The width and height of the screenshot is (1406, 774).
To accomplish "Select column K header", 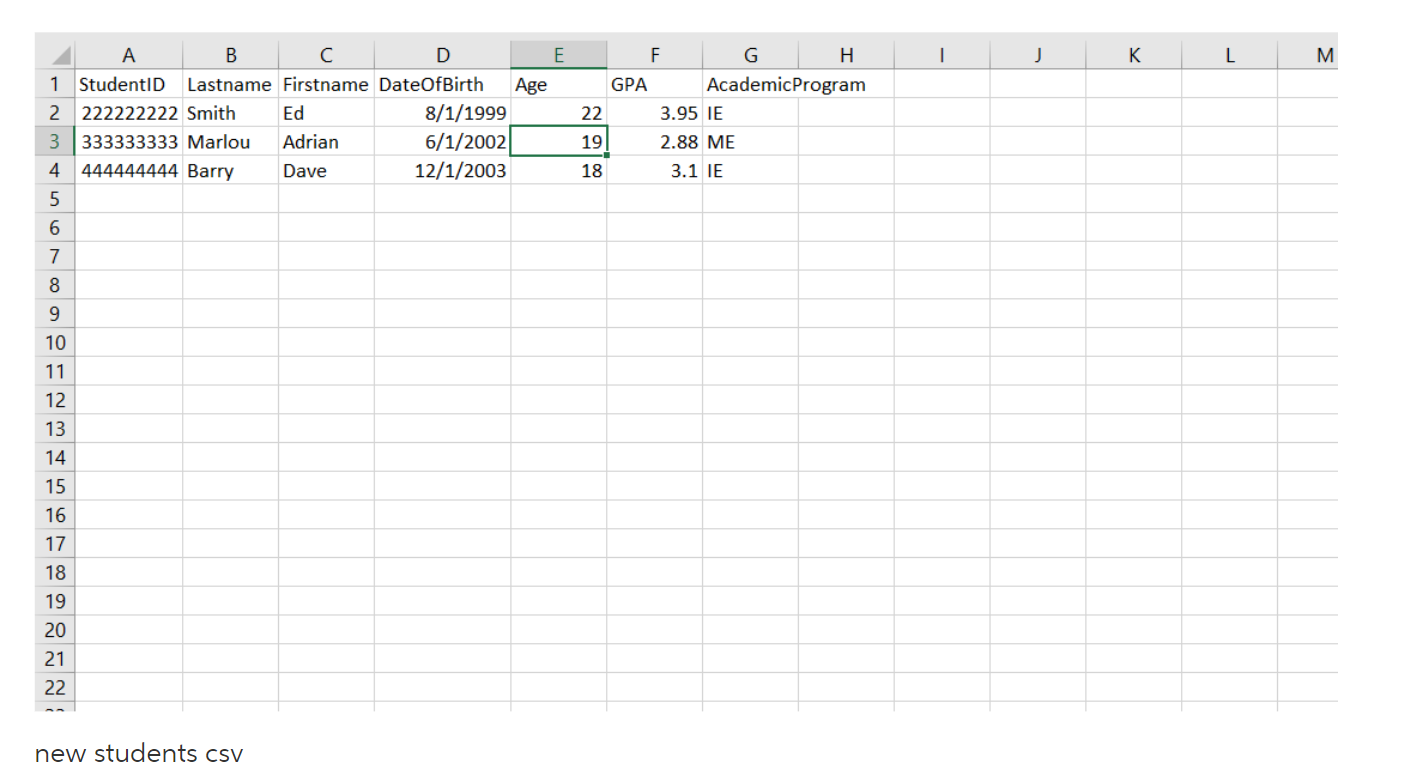I will (1134, 55).
